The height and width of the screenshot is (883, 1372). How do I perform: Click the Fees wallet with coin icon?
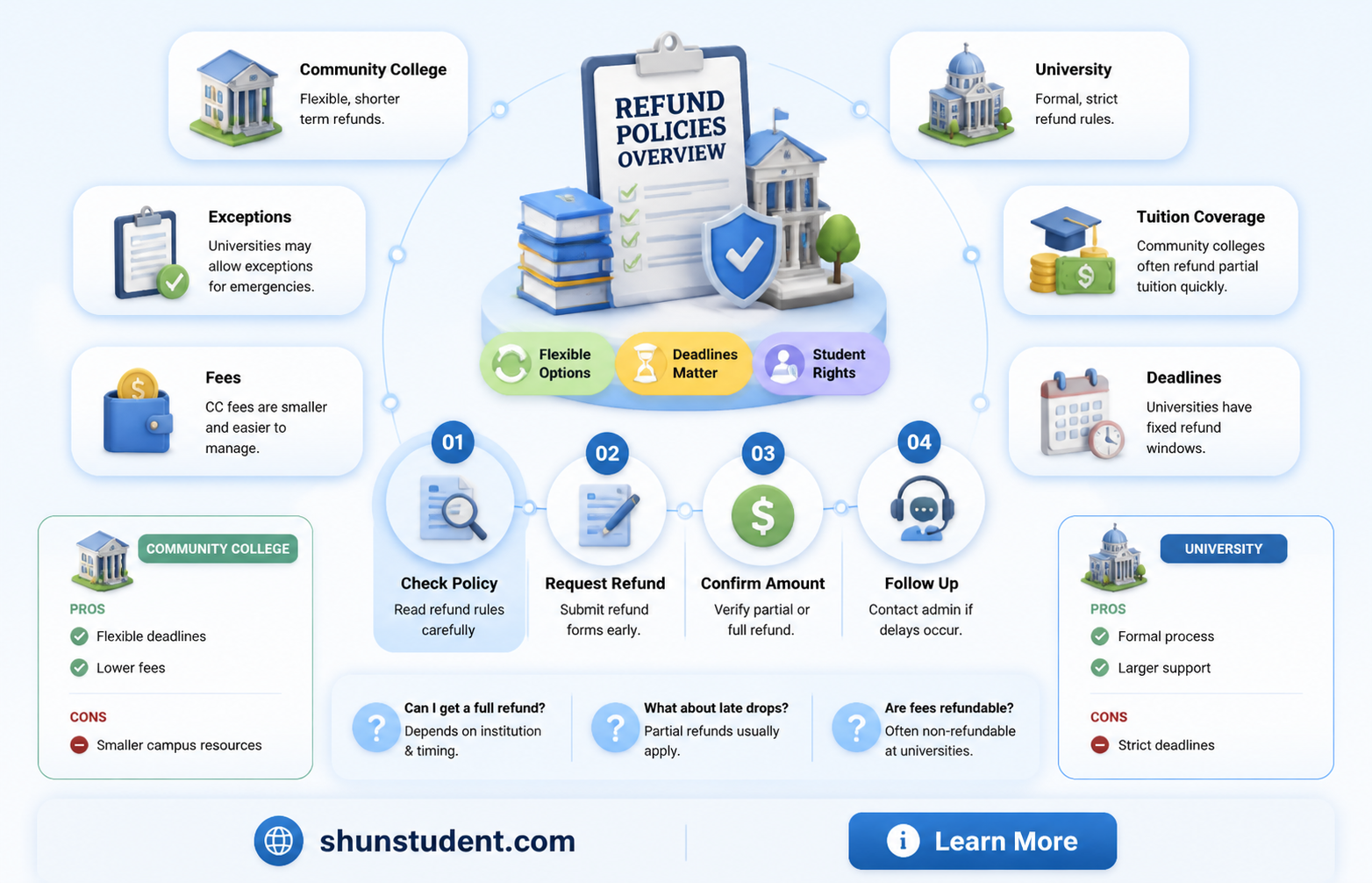(x=138, y=412)
